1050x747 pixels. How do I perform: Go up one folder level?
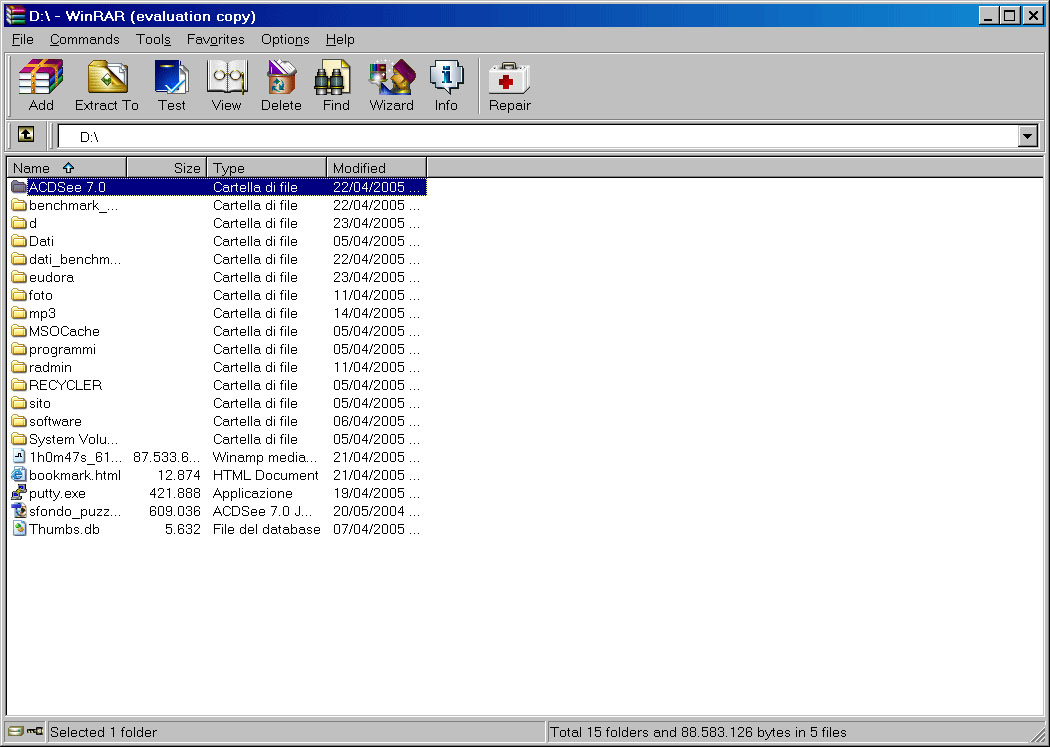pos(25,135)
